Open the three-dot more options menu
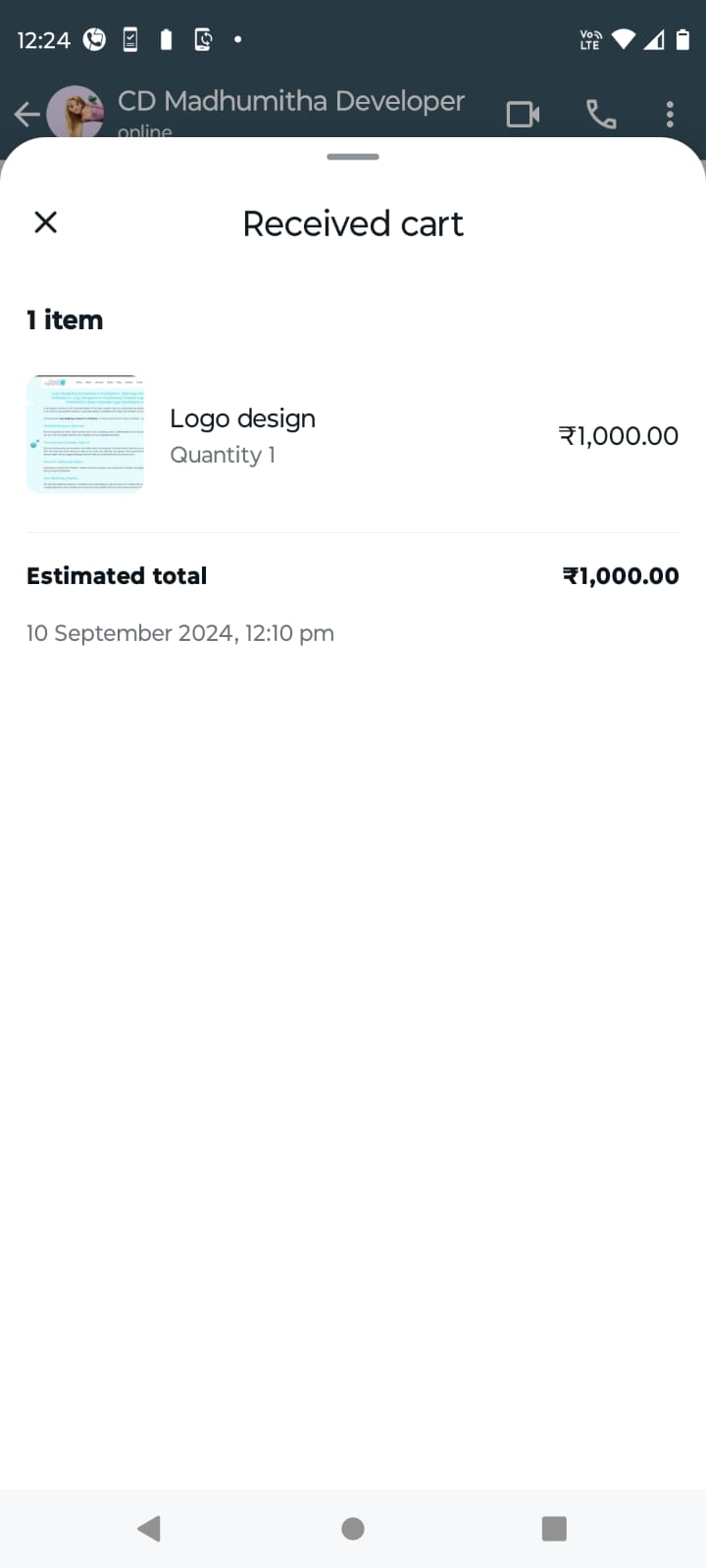This screenshot has height=1568, width=706. (670, 115)
